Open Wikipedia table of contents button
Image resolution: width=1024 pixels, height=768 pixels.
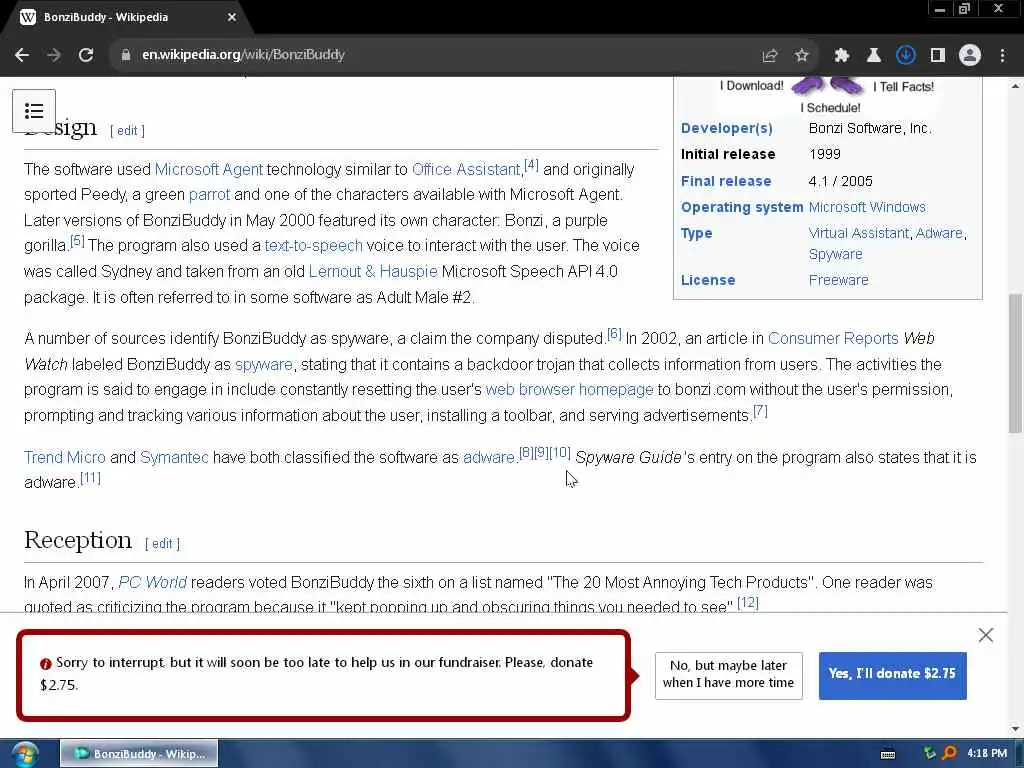coord(34,111)
